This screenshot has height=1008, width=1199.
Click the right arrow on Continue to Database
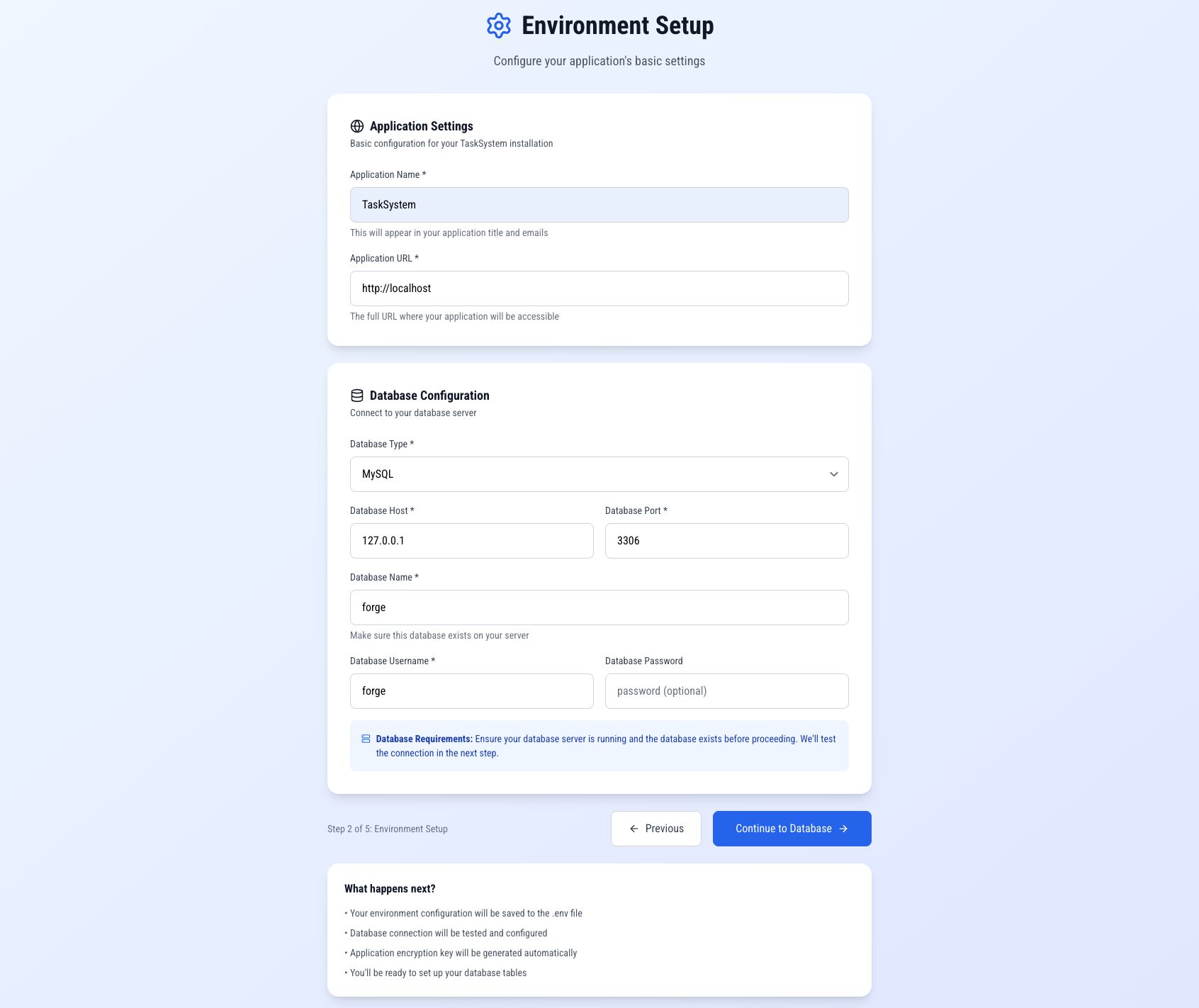point(843,829)
